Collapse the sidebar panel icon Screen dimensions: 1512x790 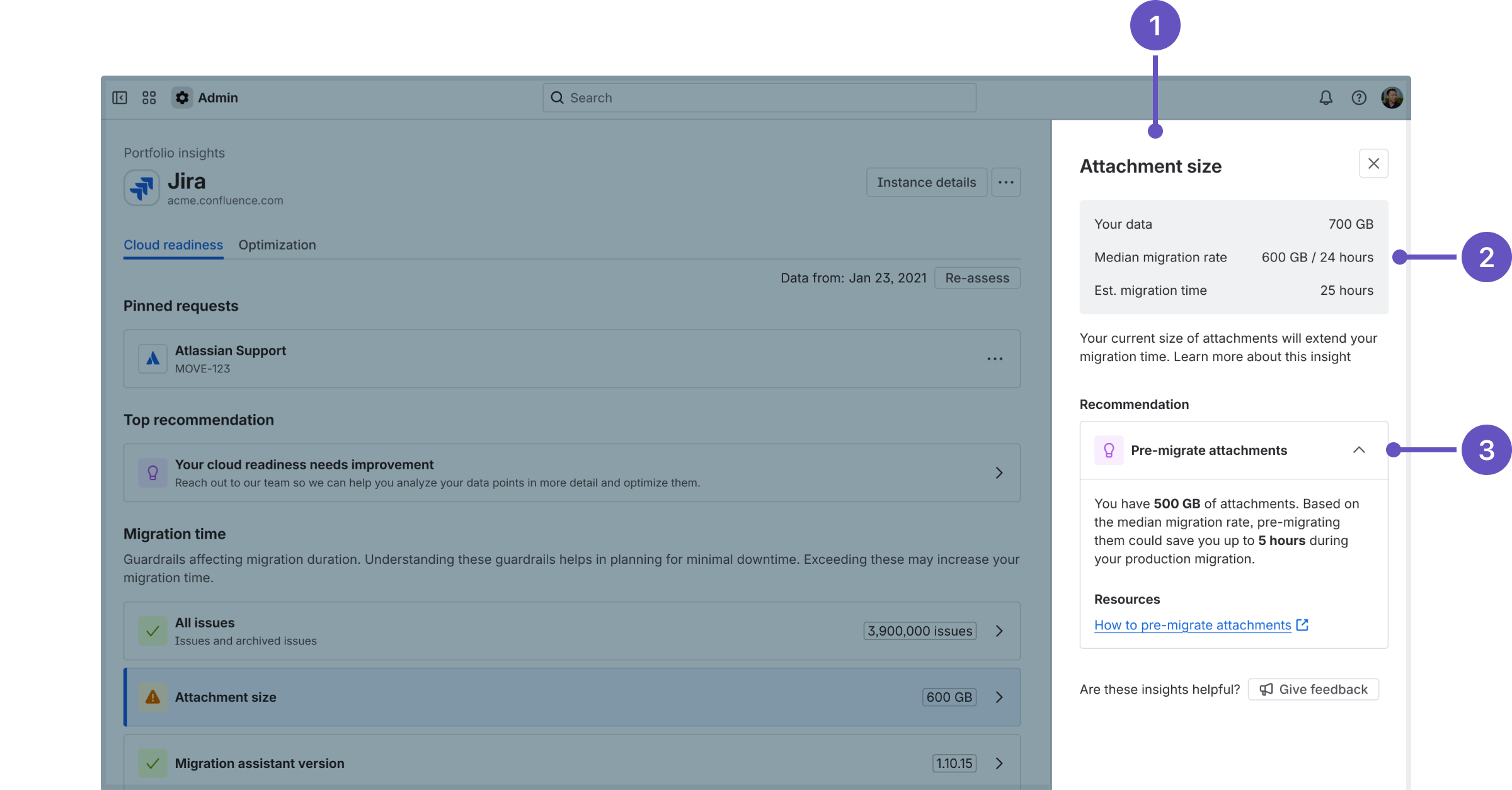tap(120, 98)
